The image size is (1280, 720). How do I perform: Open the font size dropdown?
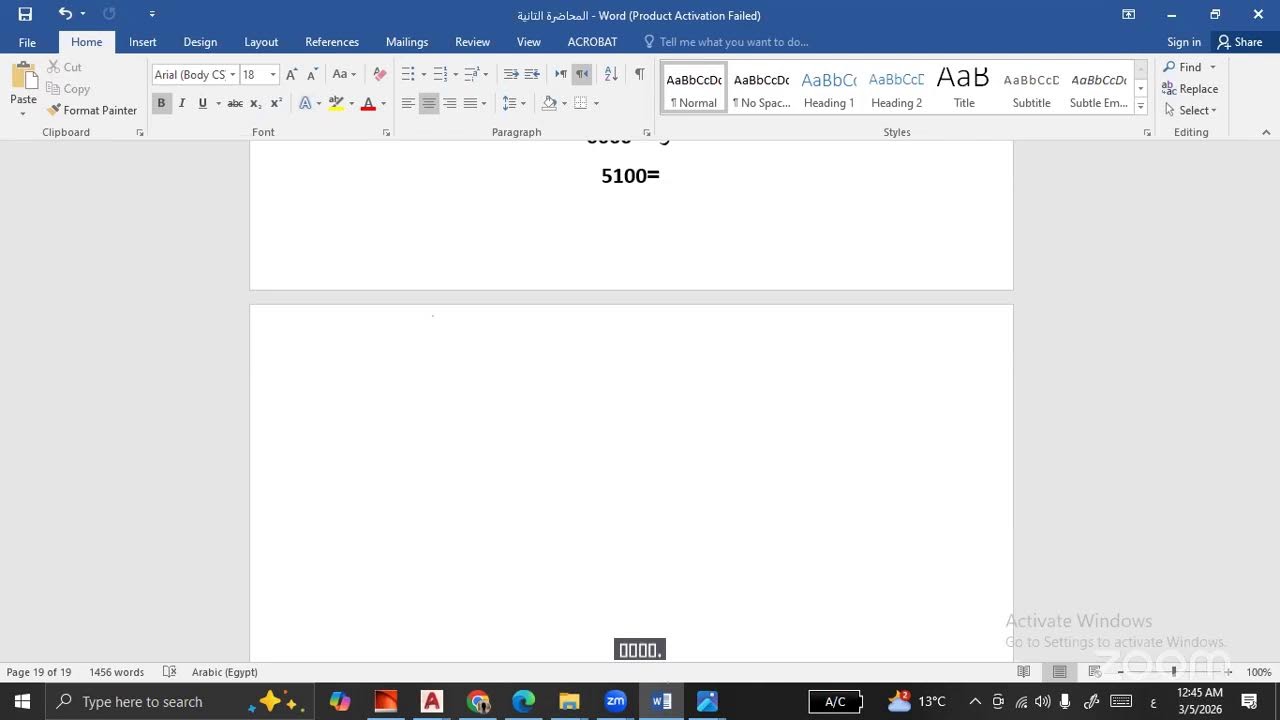click(x=272, y=74)
